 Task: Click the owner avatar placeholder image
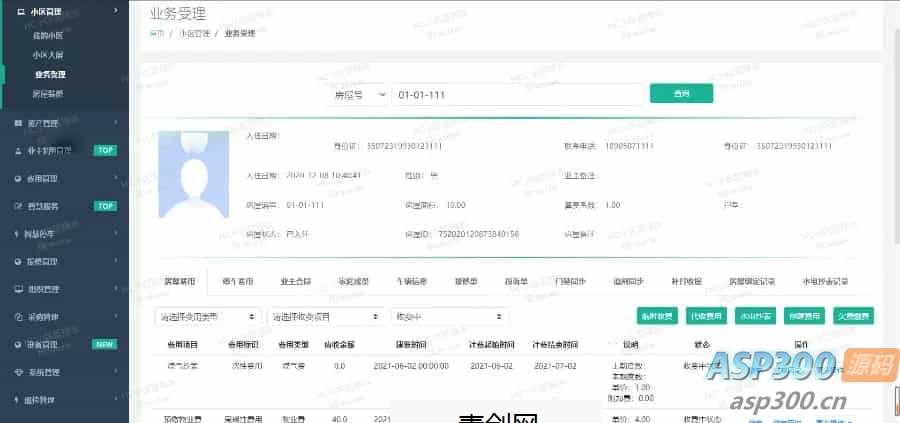pos(193,174)
